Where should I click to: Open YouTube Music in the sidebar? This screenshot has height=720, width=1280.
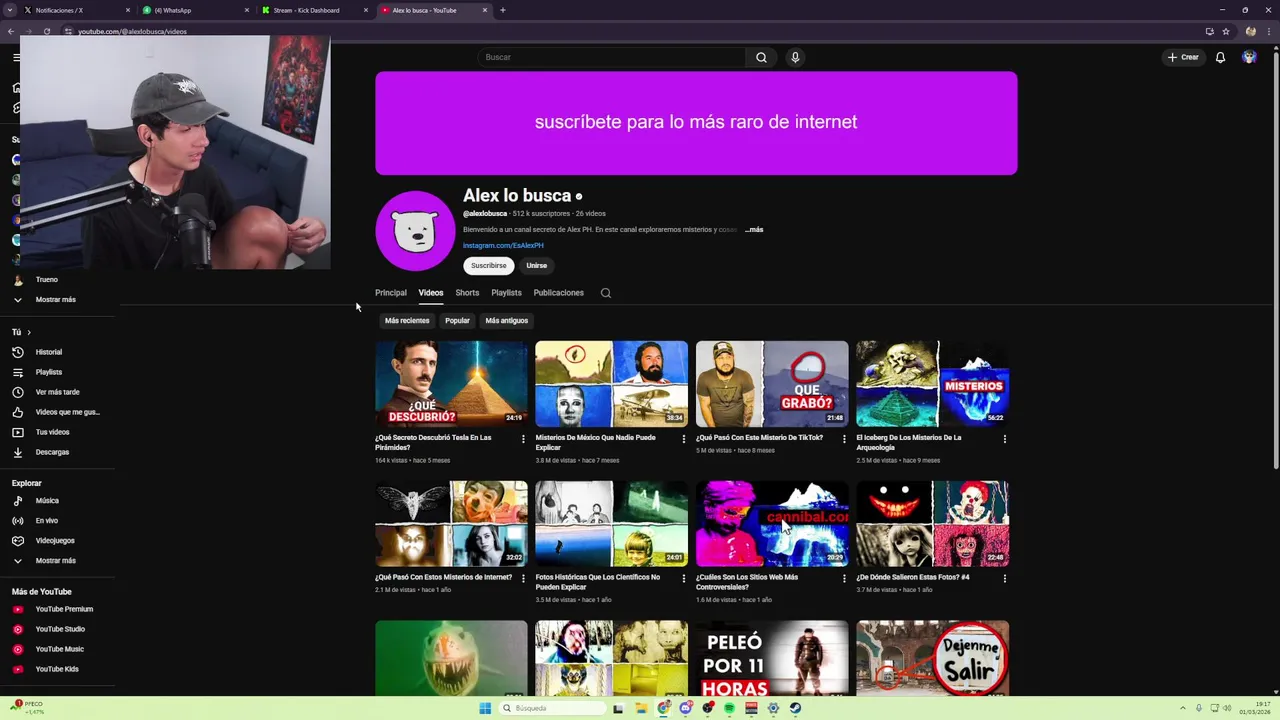[58, 649]
